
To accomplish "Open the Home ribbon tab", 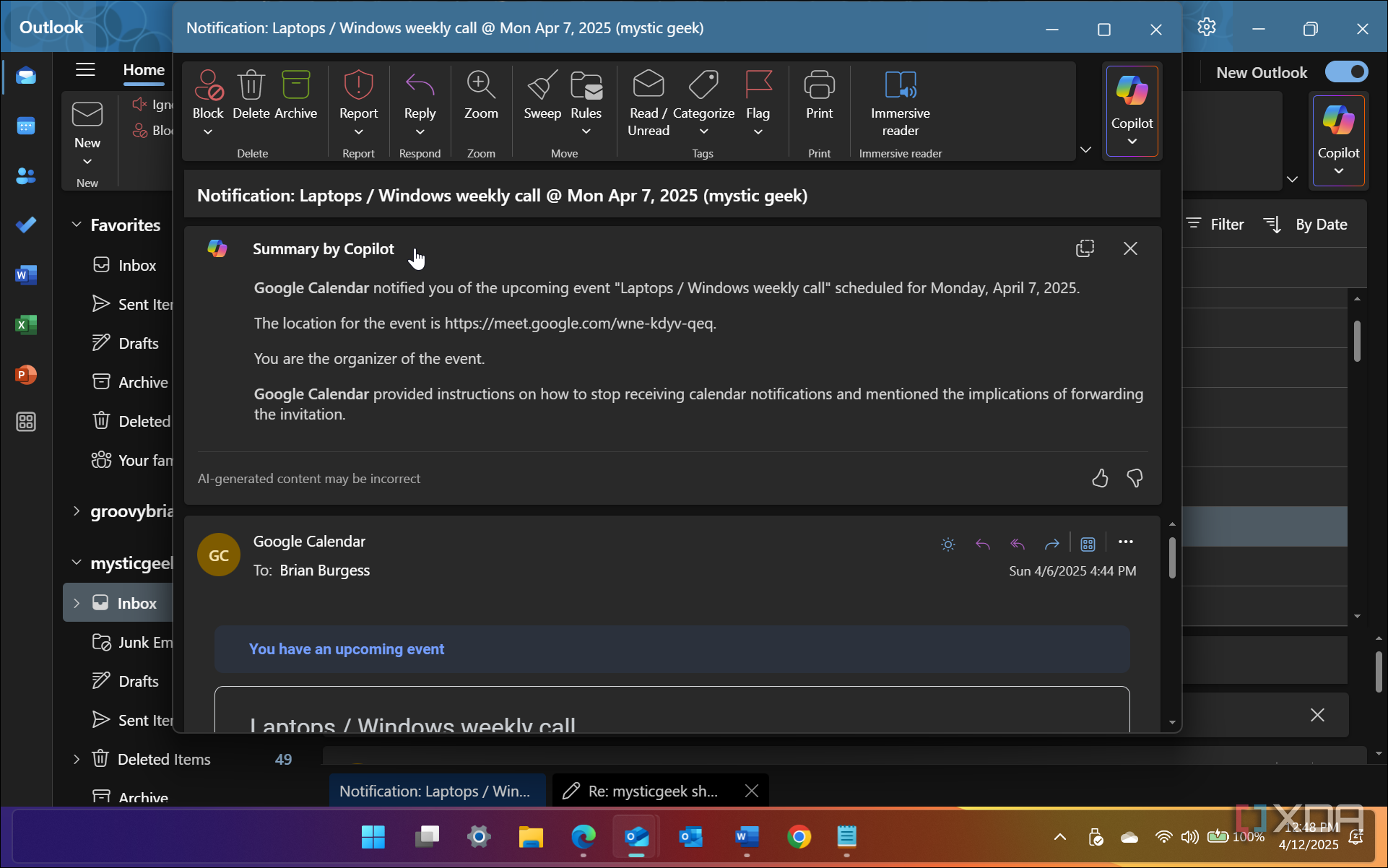I will point(144,70).
